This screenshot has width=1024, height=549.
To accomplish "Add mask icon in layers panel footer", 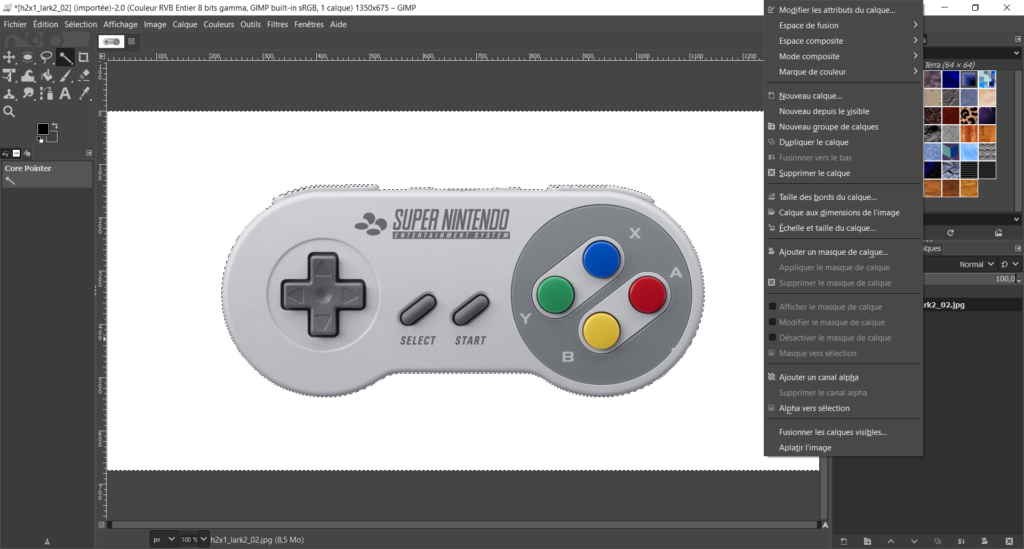I will click(985, 541).
